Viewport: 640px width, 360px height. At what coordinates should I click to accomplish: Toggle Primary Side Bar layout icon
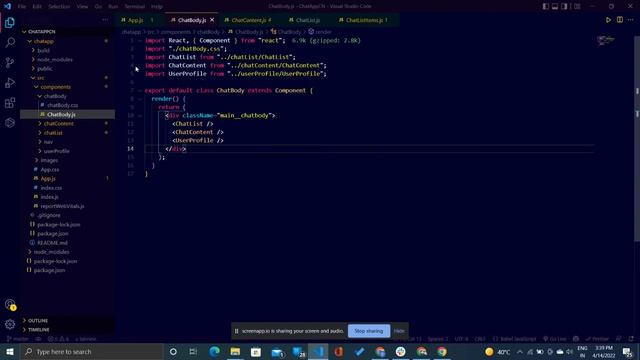546,6
